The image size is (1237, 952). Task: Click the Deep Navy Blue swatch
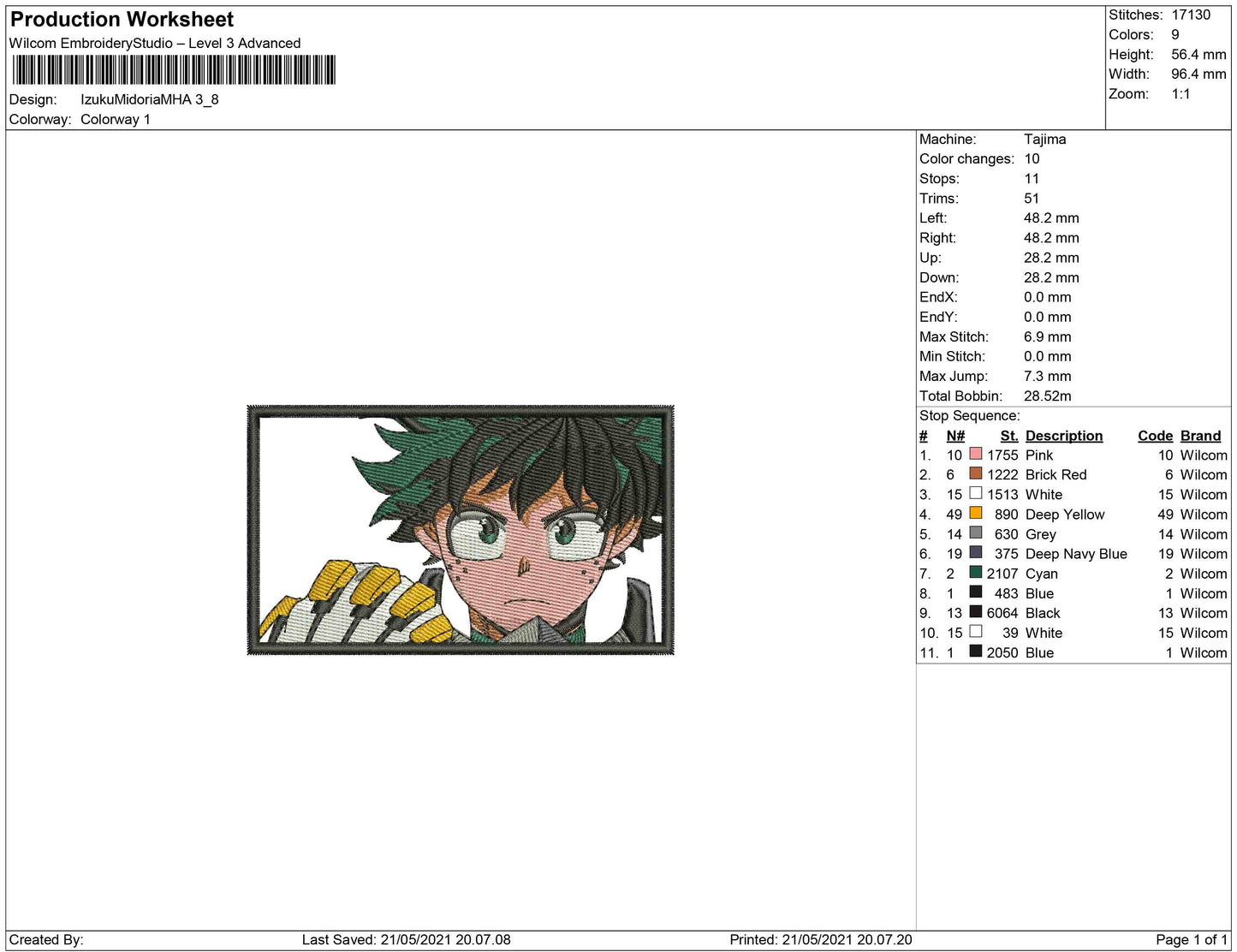point(975,552)
